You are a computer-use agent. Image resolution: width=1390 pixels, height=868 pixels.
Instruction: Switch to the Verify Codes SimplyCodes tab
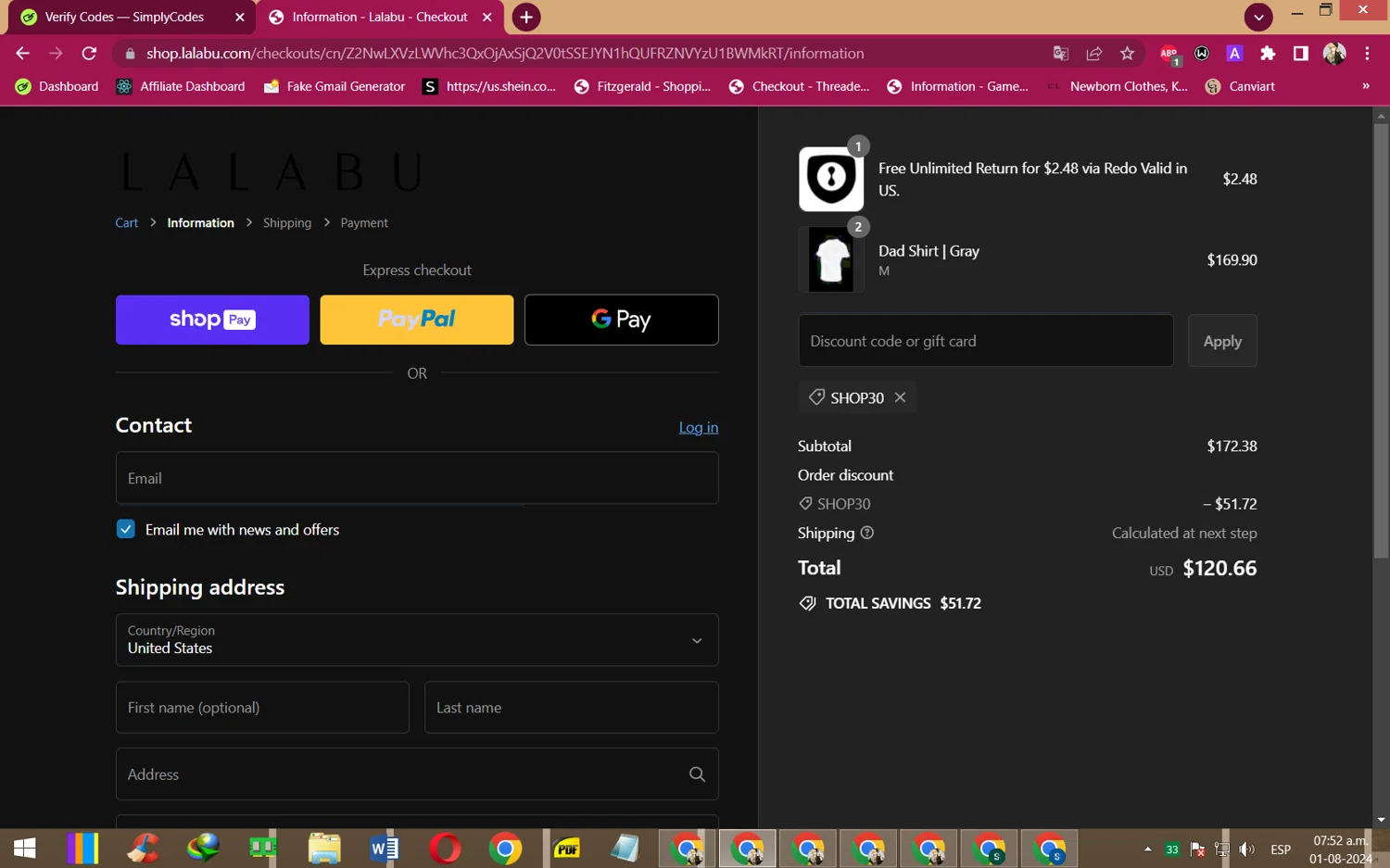pos(133,17)
